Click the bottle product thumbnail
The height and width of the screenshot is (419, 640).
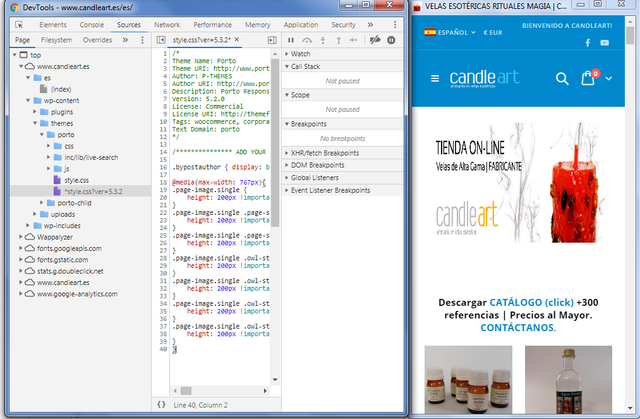(568, 380)
